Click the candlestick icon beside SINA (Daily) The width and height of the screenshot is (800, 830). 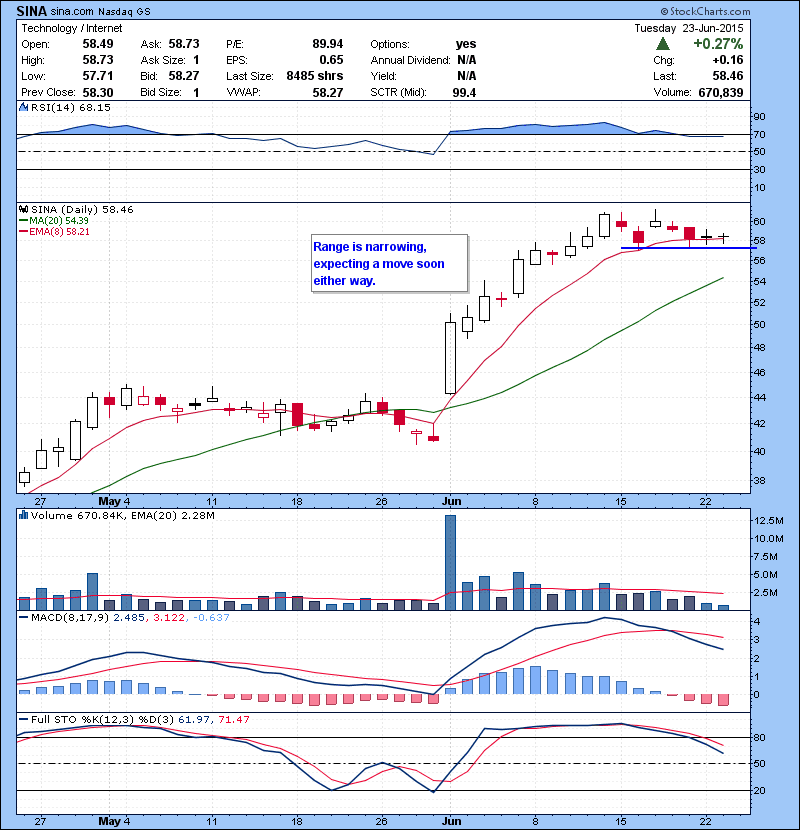pos(23,209)
